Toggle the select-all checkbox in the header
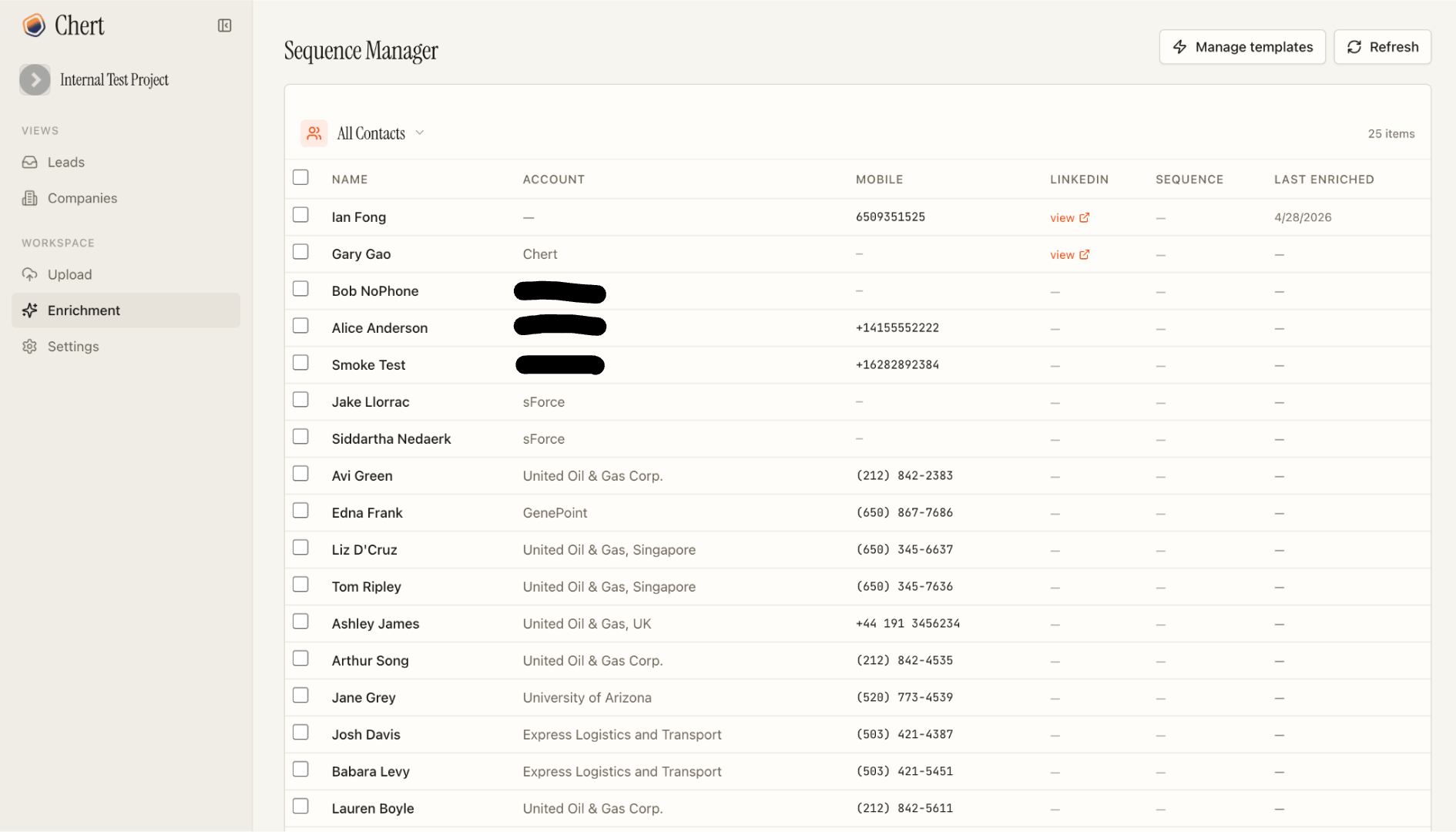This screenshot has width=1456, height=832. [300, 177]
